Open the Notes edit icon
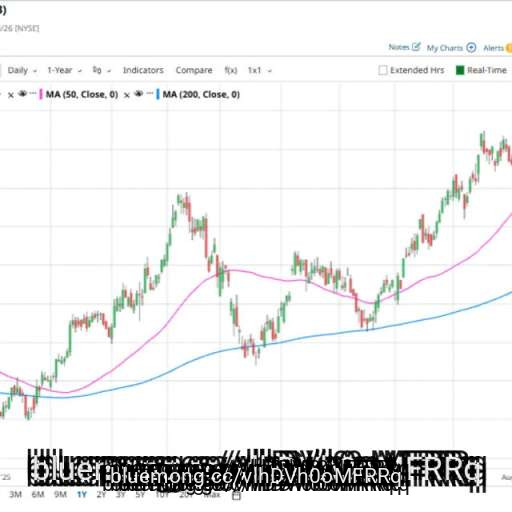Viewport: 512px width, 512px height. 416,47
